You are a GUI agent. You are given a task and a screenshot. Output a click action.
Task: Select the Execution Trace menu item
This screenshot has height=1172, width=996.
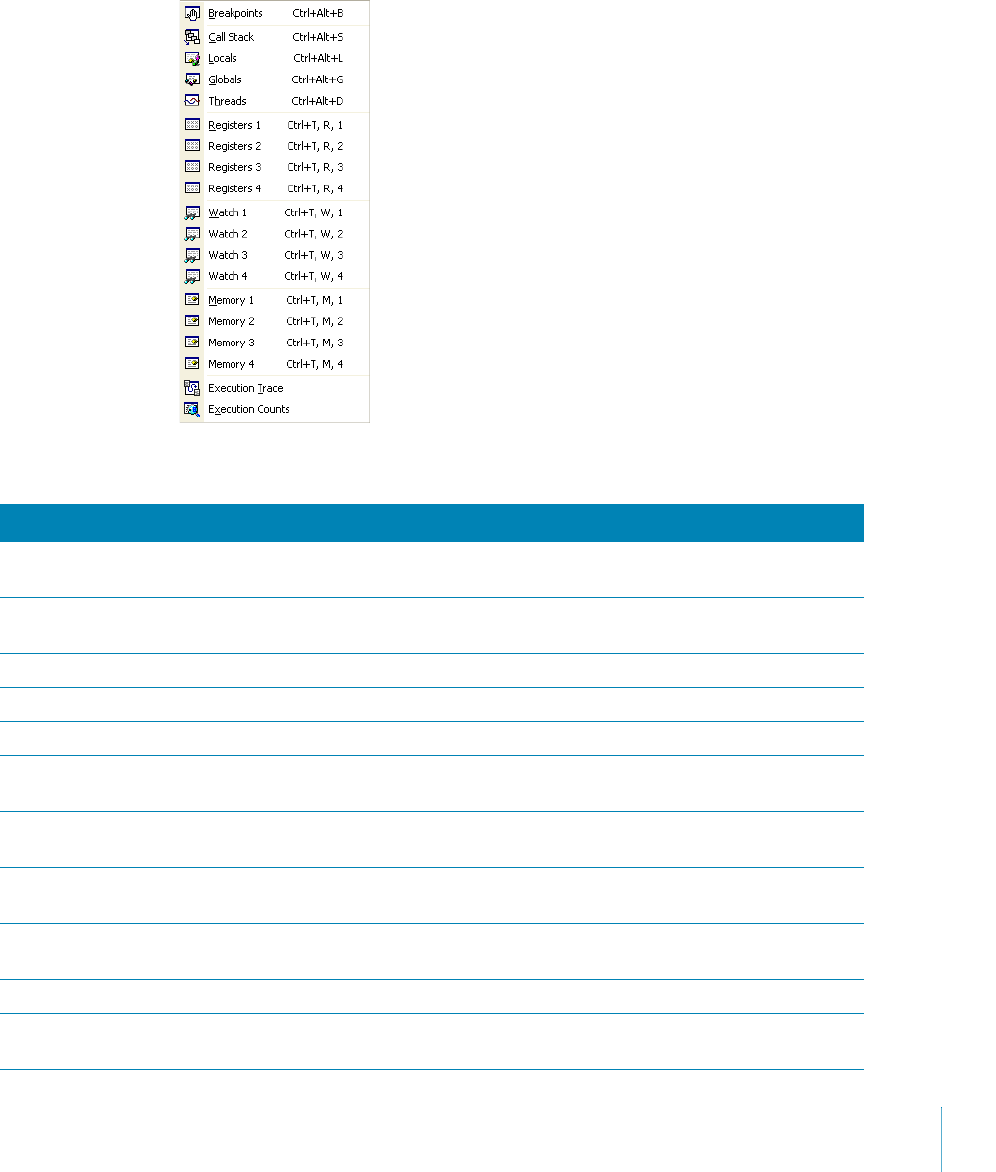click(275, 388)
